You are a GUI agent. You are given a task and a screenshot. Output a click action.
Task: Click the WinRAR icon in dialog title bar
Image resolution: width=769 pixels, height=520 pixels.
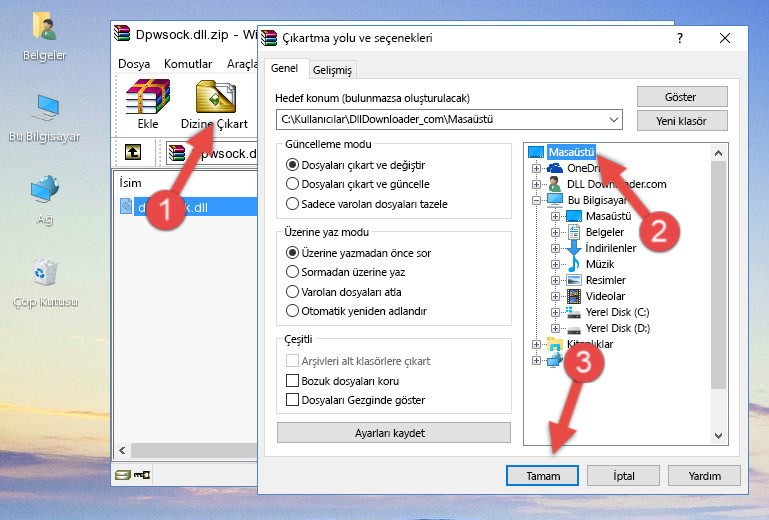(269, 38)
